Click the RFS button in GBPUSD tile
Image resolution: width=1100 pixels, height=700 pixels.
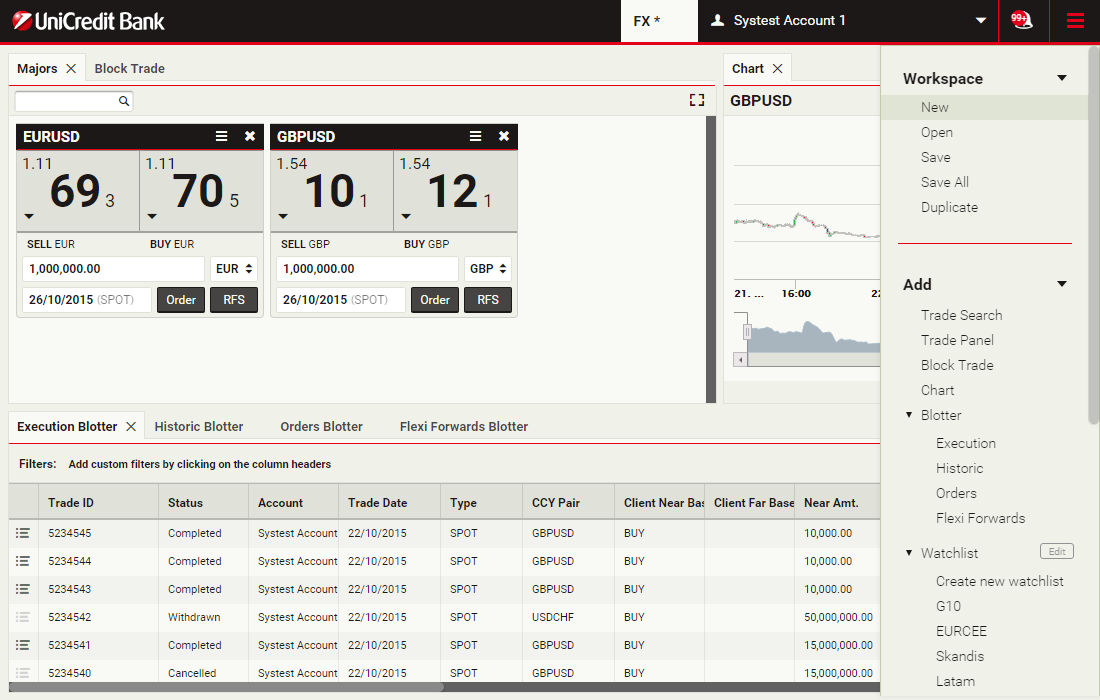(488, 300)
